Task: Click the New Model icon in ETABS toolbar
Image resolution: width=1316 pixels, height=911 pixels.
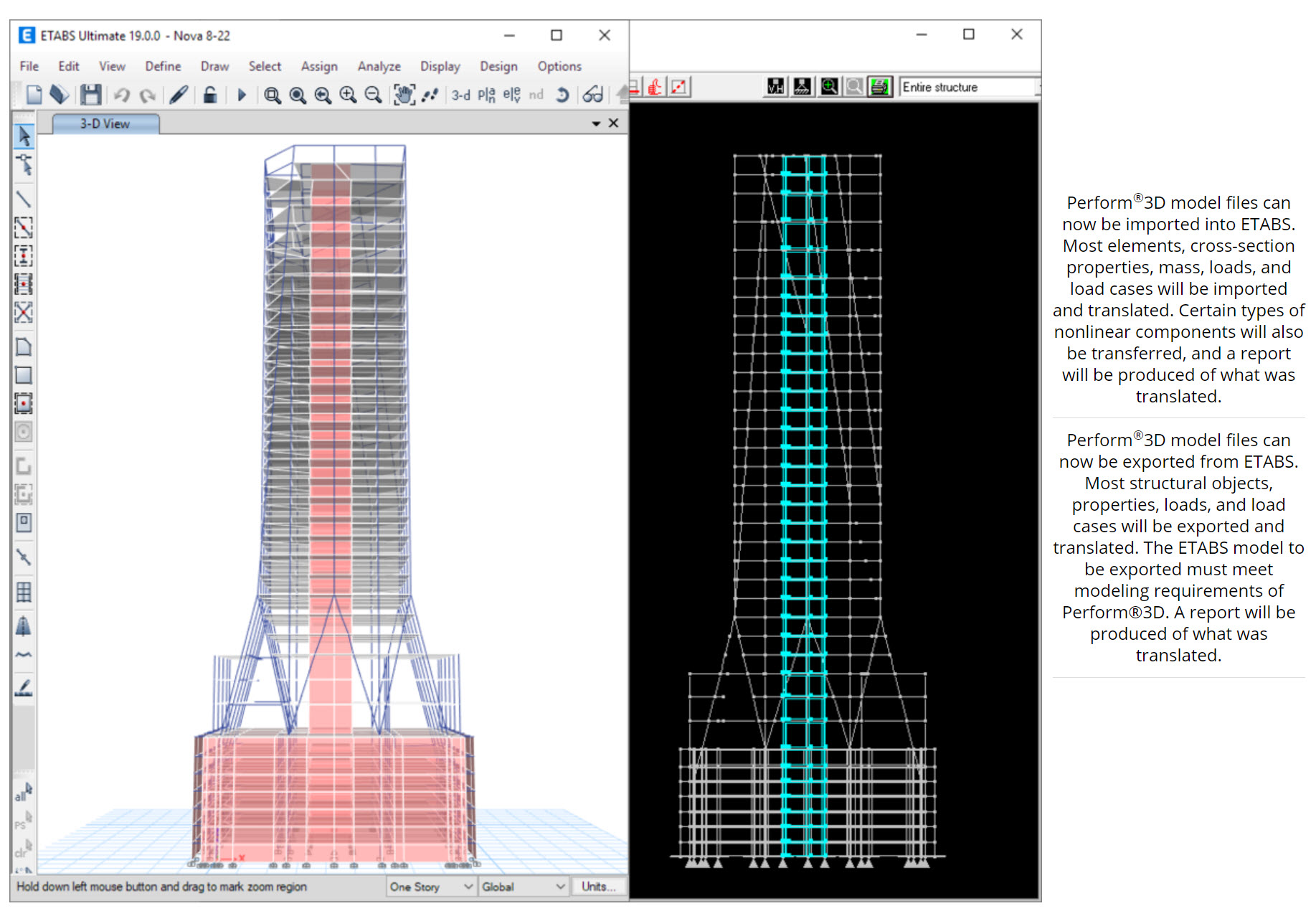Action: [34, 95]
